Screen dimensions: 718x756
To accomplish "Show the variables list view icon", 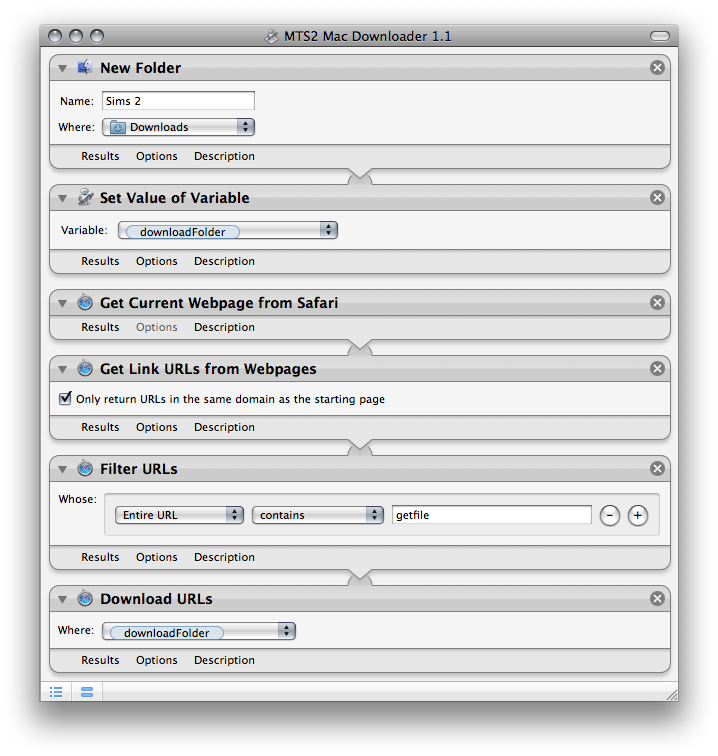I will [x=87, y=692].
